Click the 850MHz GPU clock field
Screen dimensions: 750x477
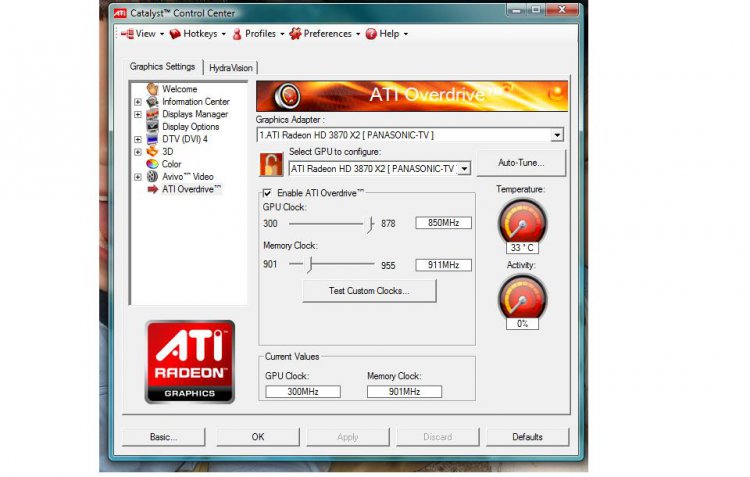[443, 223]
